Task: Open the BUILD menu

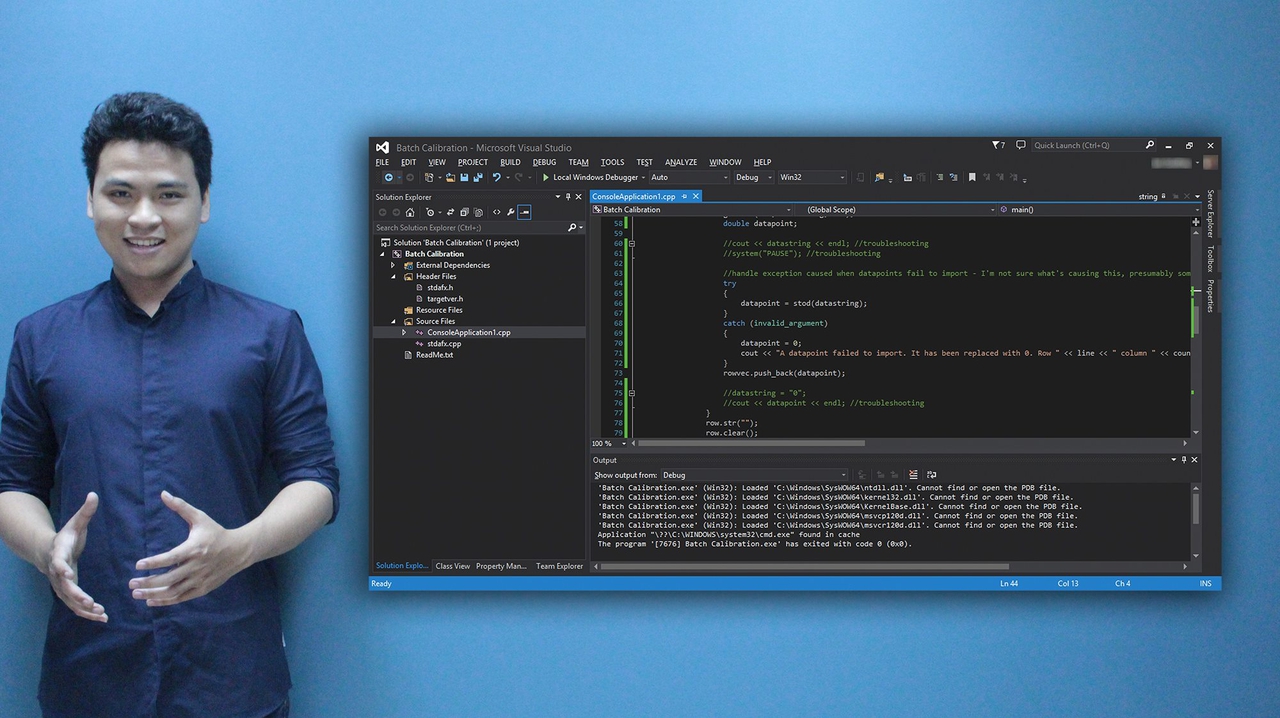Action: [x=510, y=162]
